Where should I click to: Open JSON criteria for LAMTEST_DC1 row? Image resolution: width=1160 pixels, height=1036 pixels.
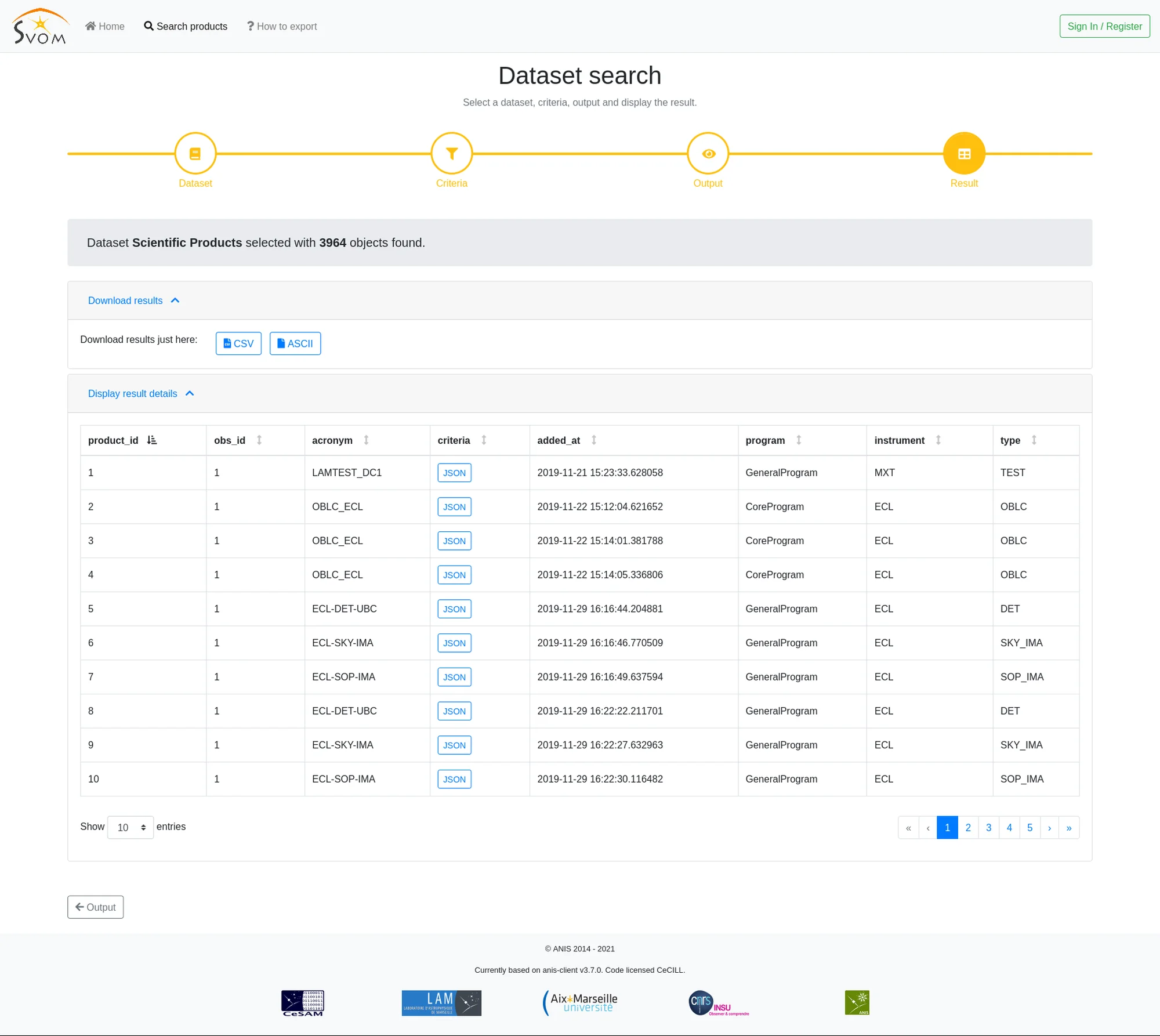point(454,473)
